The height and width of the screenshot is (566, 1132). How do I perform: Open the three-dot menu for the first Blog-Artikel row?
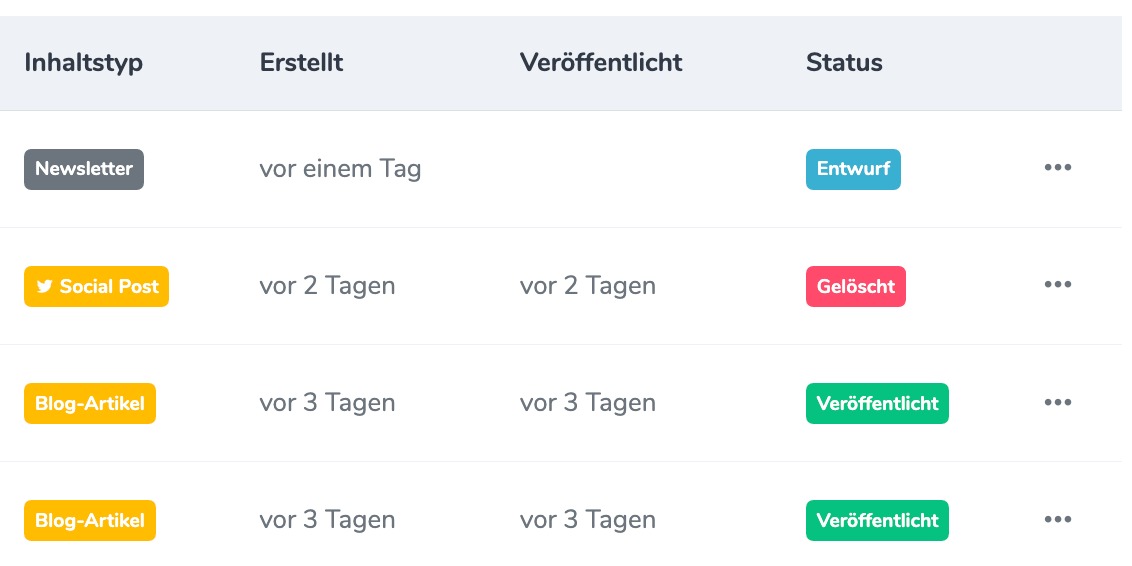coord(1057,402)
